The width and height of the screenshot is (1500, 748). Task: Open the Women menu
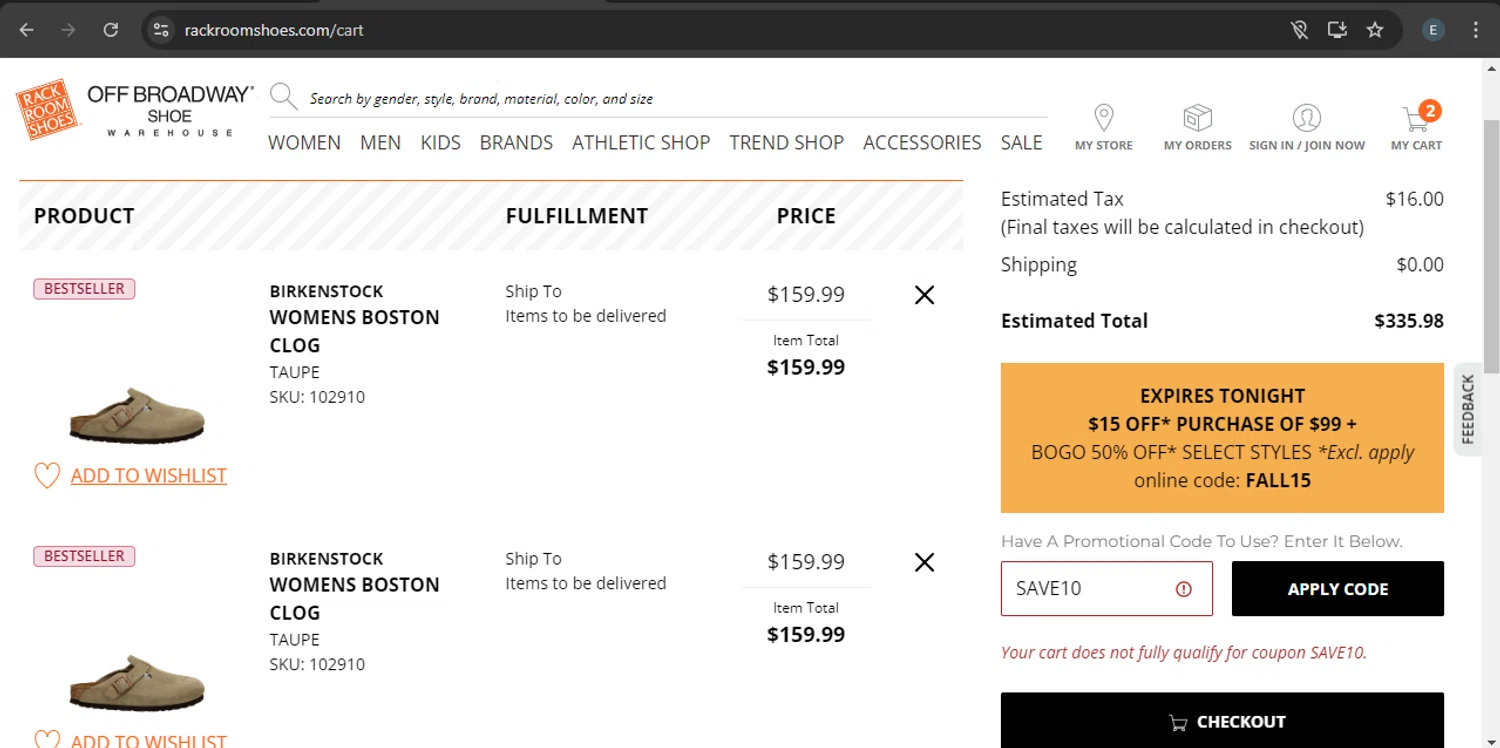(304, 143)
